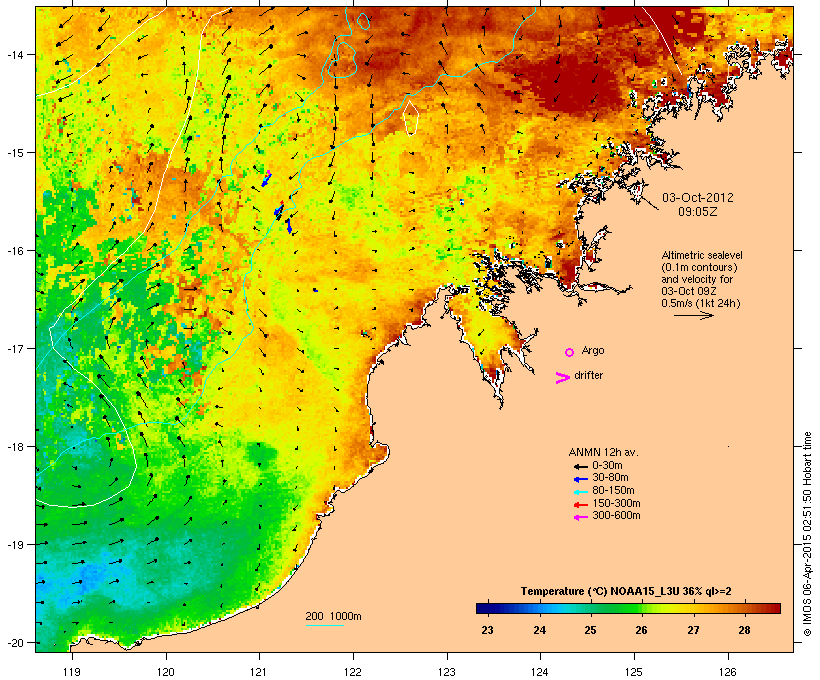820x680 pixels.
Task: Click the dark red 28°C end of colorbar
Action: 772,608
